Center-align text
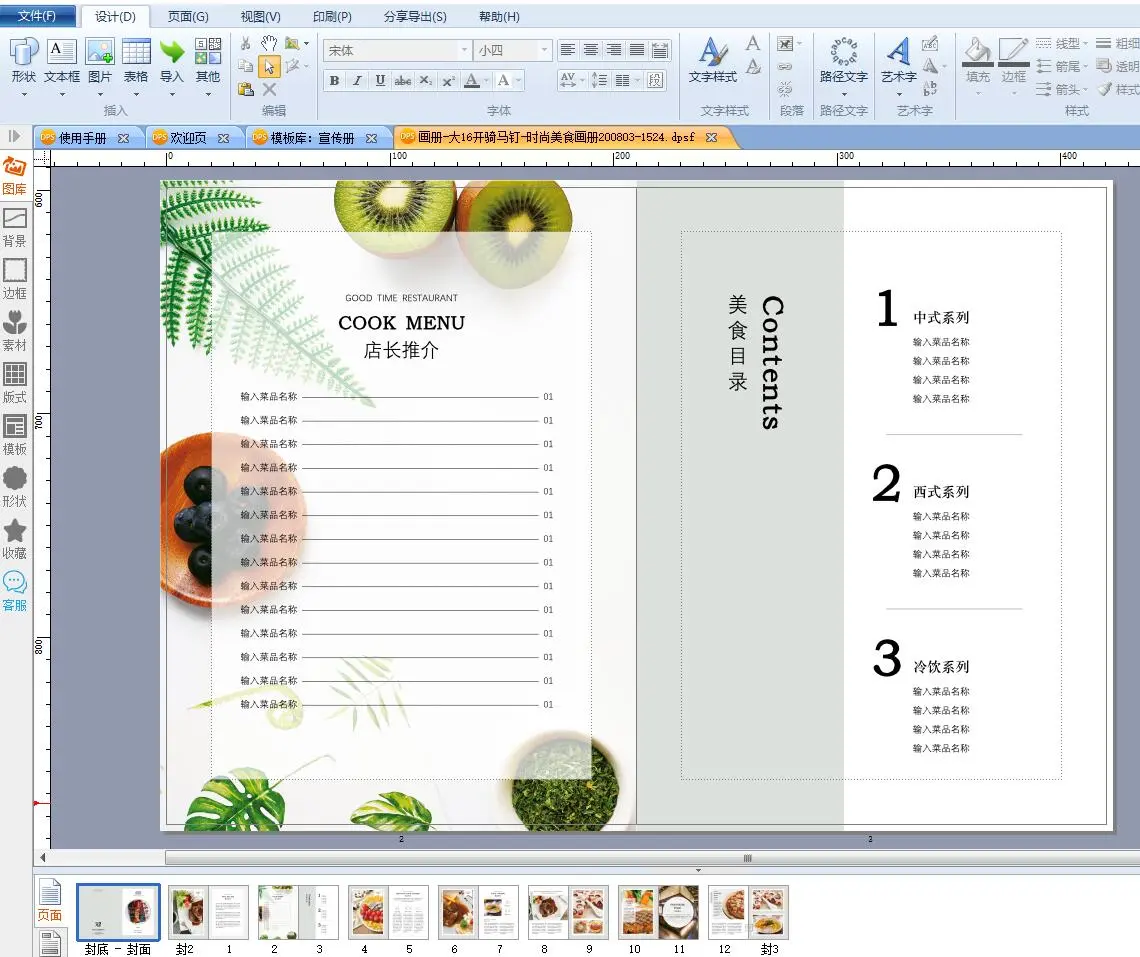This screenshot has height=957, width=1140. tap(591, 49)
